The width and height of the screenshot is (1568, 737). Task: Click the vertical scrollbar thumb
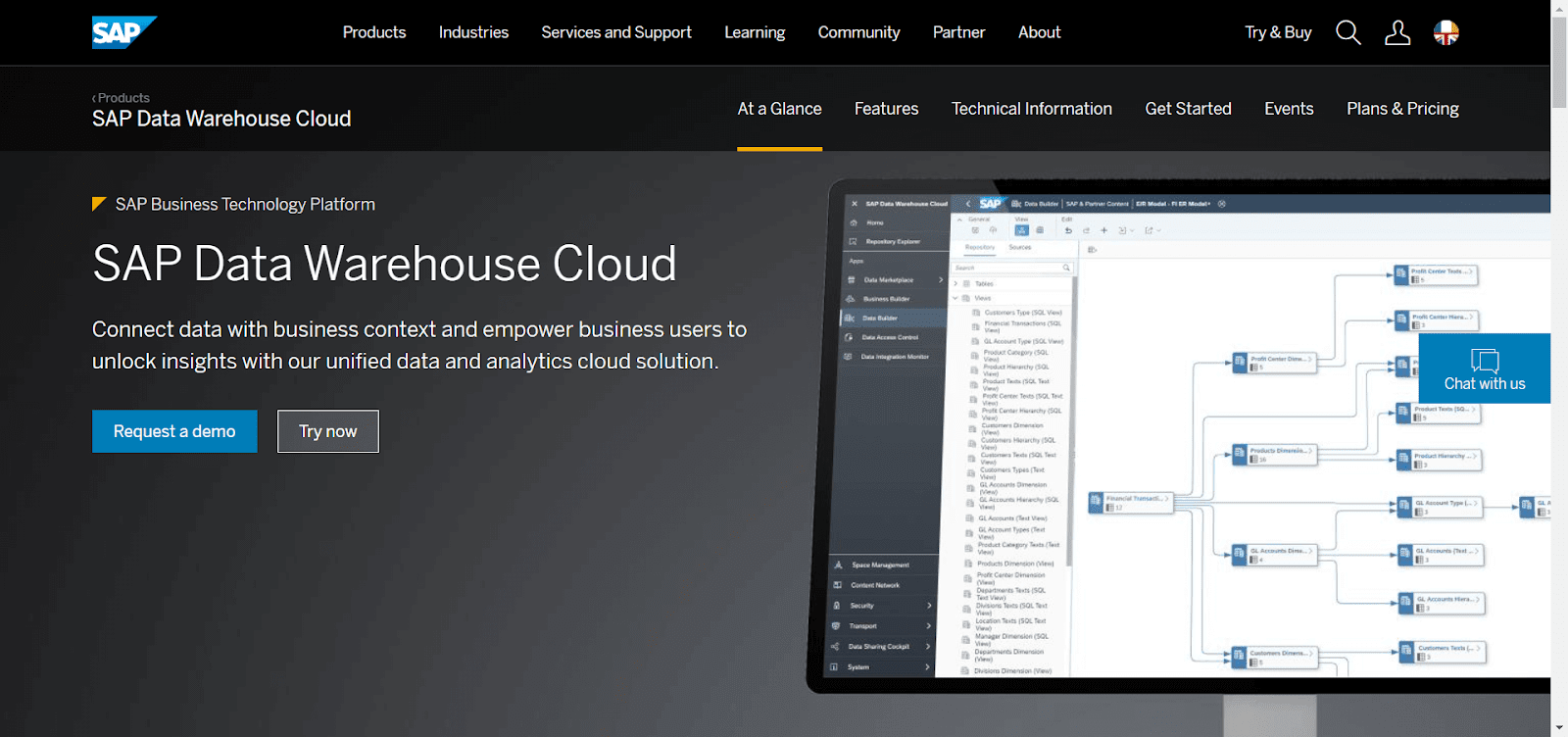(1559, 62)
